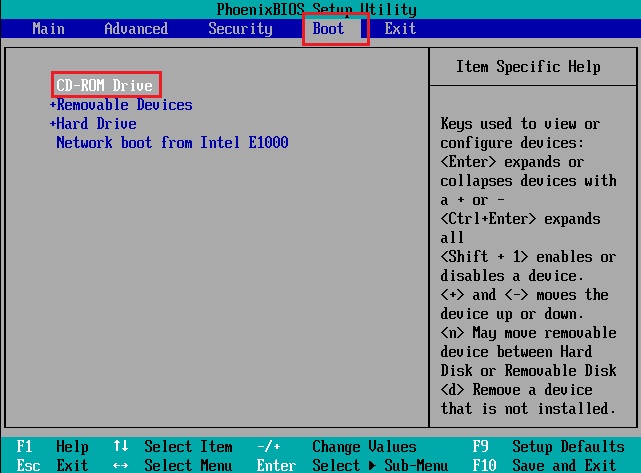Go to the Exit menu tab
Viewport: 641px width, 473px height.
coord(400,29)
